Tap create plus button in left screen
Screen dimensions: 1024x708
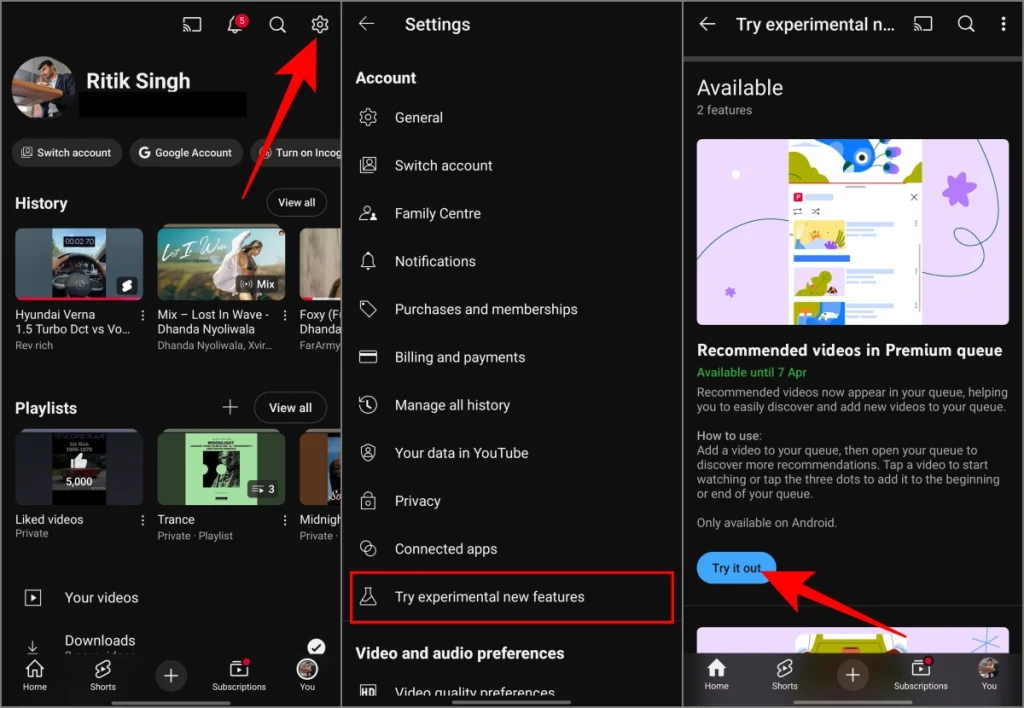pyautogui.click(x=171, y=675)
